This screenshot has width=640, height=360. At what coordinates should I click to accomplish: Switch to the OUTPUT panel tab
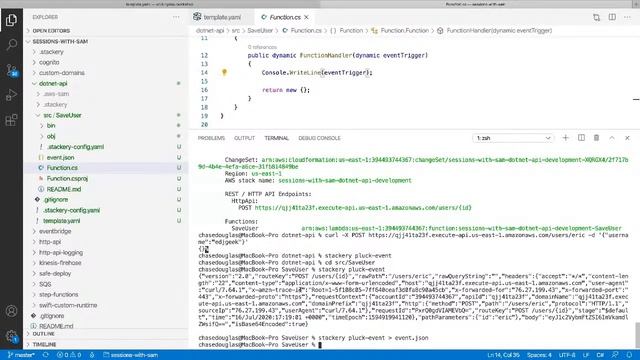pyautogui.click(x=244, y=138)
